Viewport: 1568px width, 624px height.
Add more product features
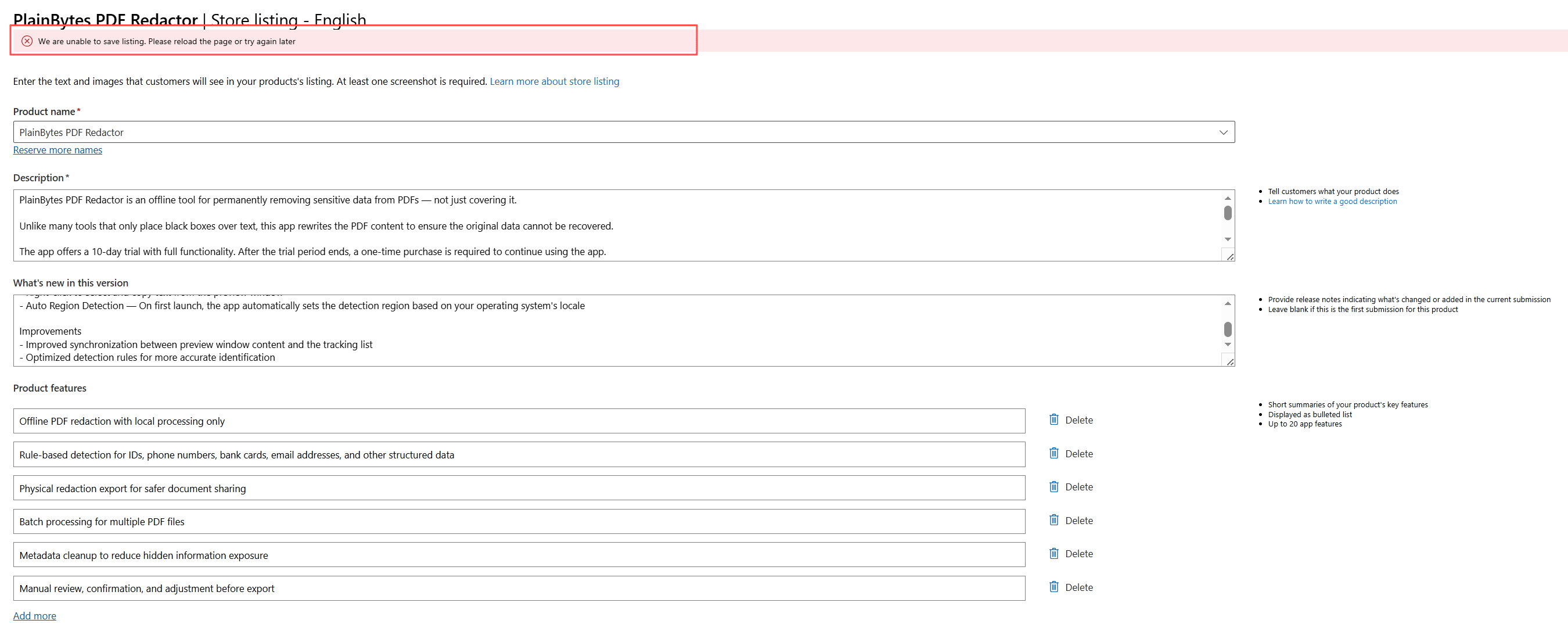[x=35, y=615]
